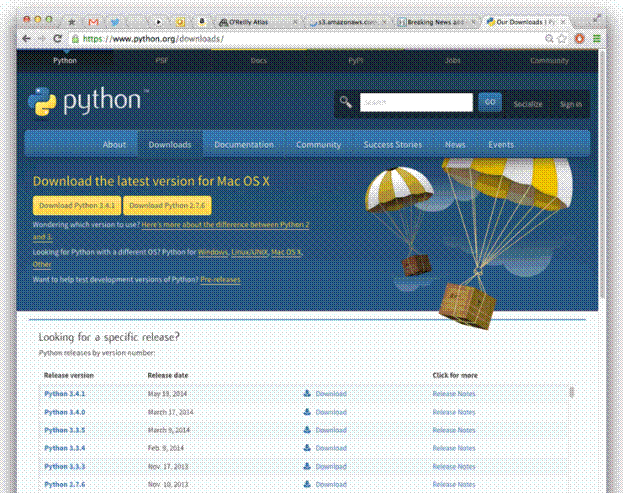This screenshot has width=624, height=494.
Task: Open the Python 3.4.1 release link
Action: 64,394
